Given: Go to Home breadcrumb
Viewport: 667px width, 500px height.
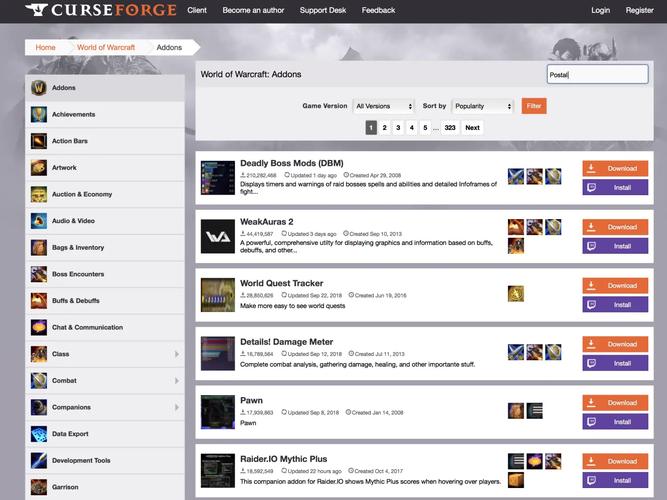Looking at the screenshot, I should [x=46, y=47].
